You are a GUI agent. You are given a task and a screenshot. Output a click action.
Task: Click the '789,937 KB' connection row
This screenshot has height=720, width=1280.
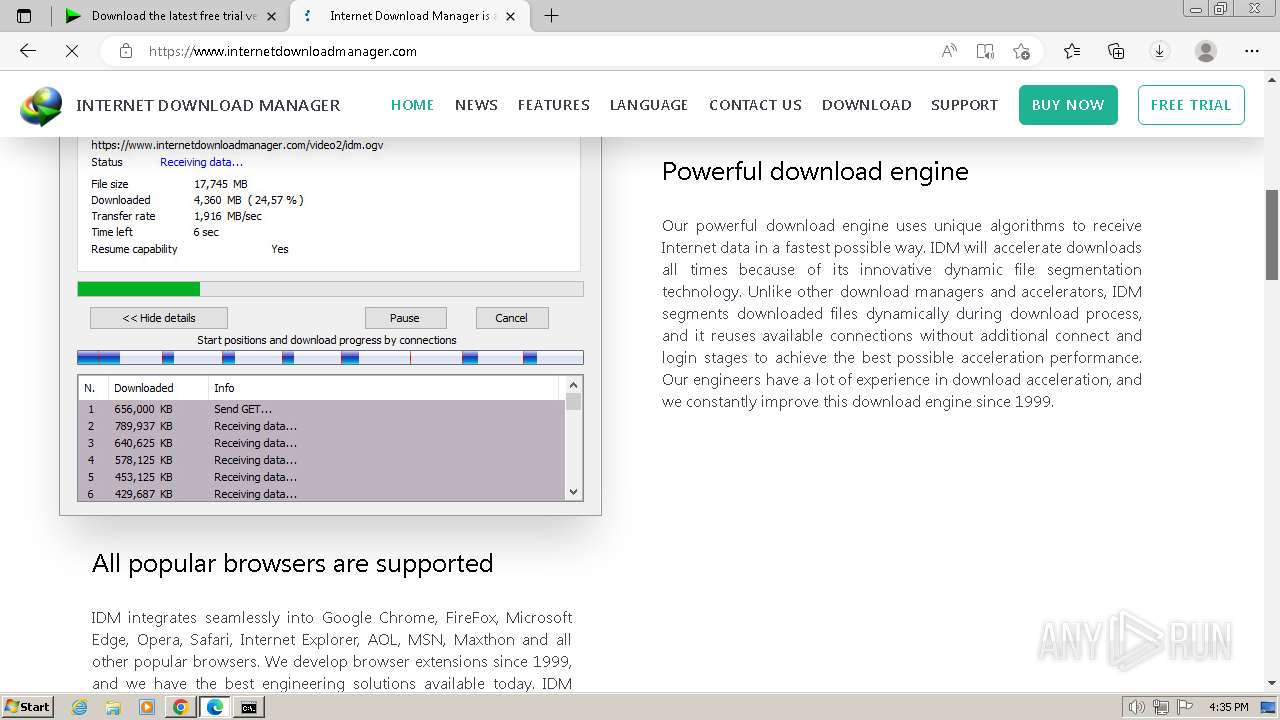(321, 426)
